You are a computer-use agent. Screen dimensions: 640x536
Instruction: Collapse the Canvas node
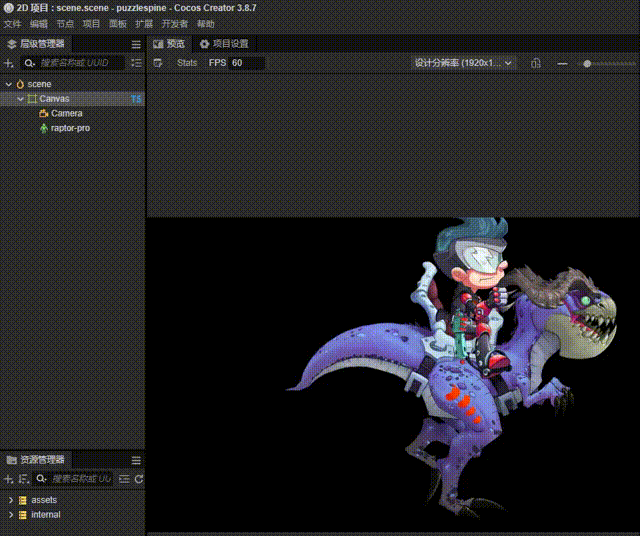coord(20,99)
